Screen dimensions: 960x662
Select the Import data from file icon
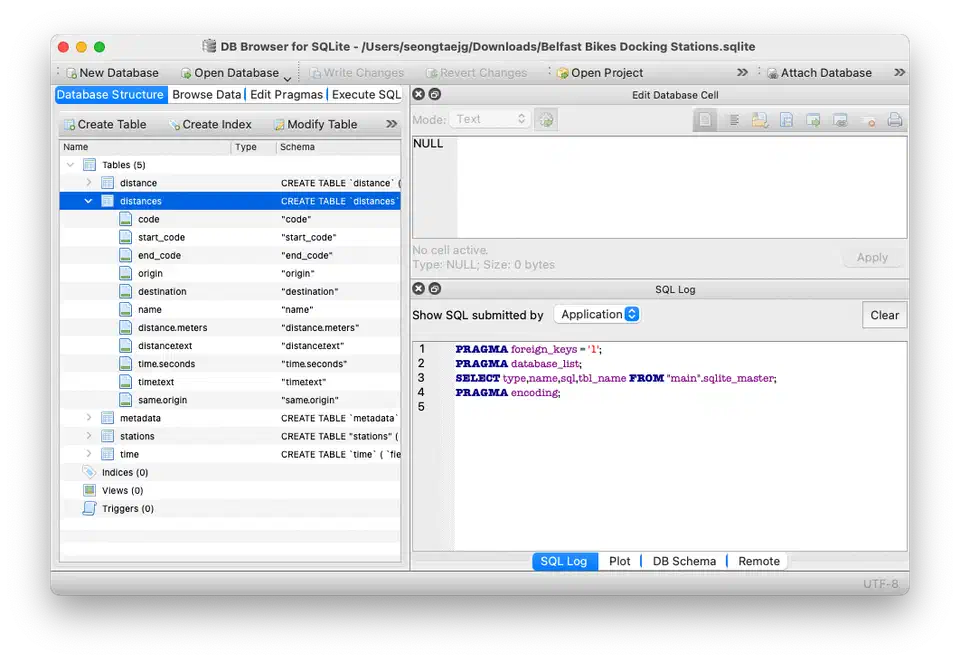tap(759, 120)
